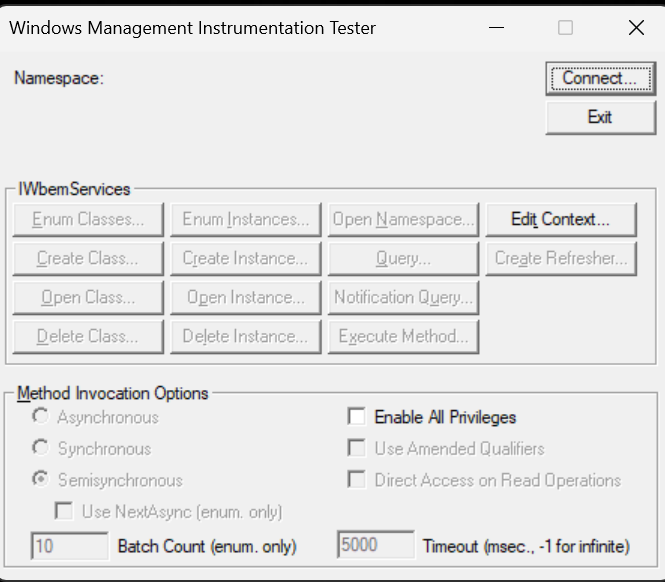Screen dimensions: 665x582
Task: Click the Notification Query... button
Action: pyautogui.click(x=403, y=298)
